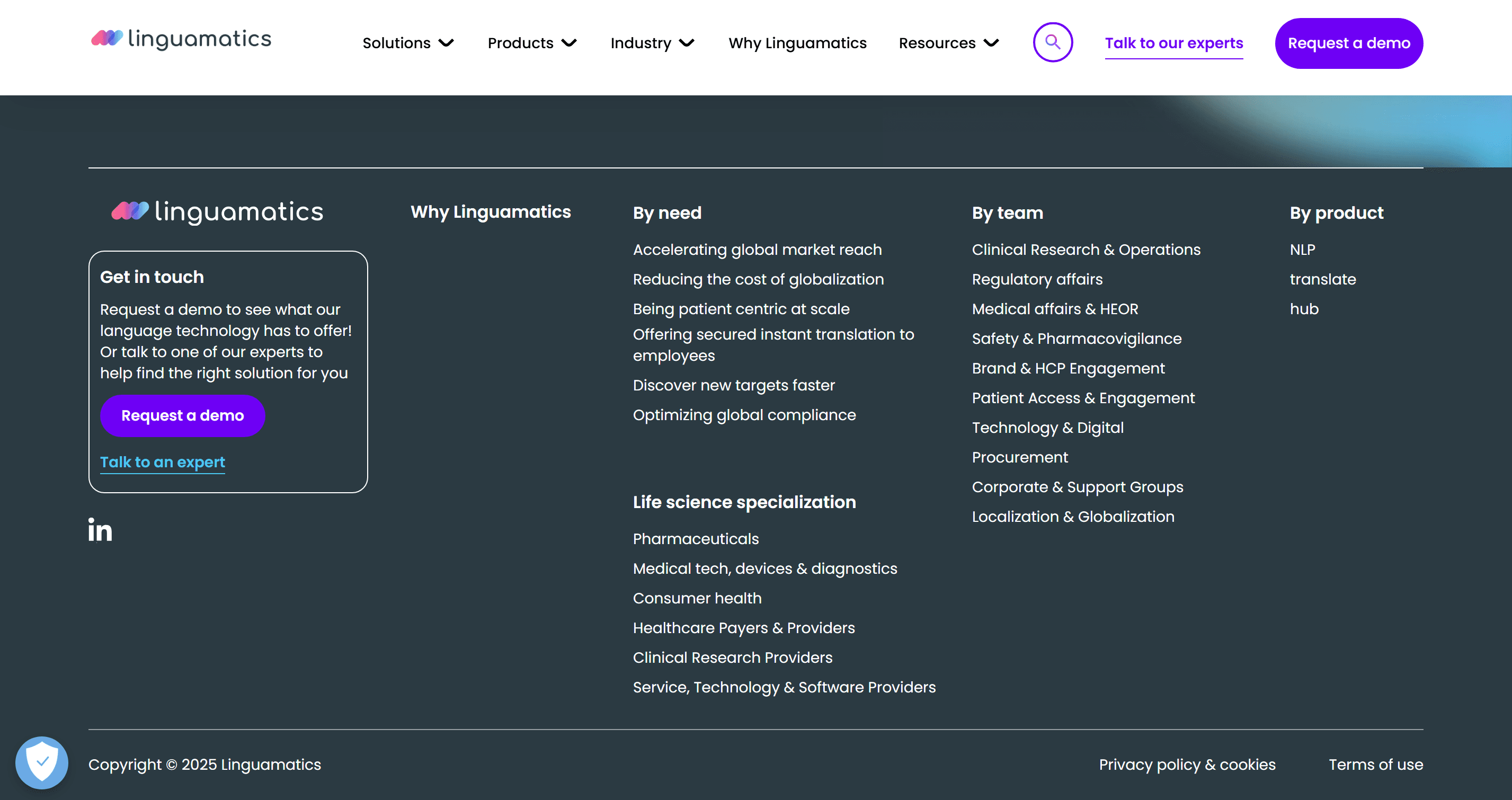Image resolution: width=1512 pixels, height=800 pixels.
Task: Click the privacy shield badge icon
Action: click(x=42, y=762)
